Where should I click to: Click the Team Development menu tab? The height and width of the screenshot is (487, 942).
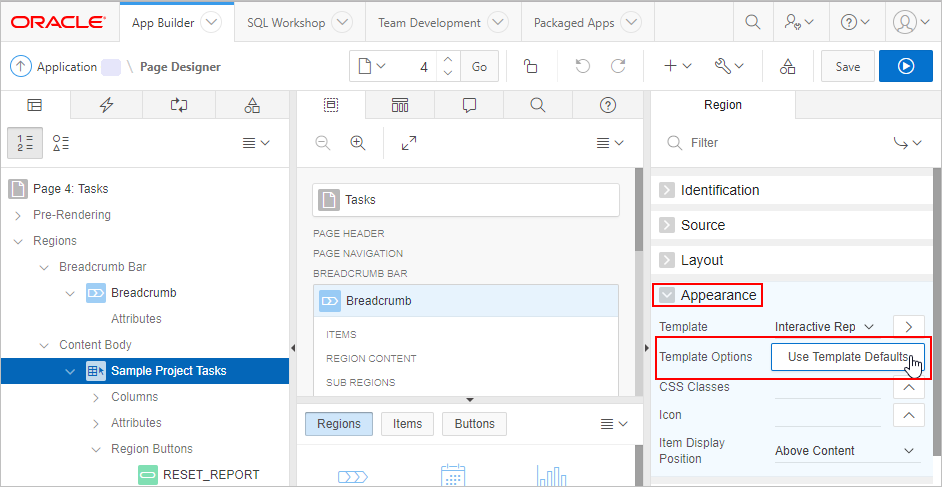[x=430, y=23]
